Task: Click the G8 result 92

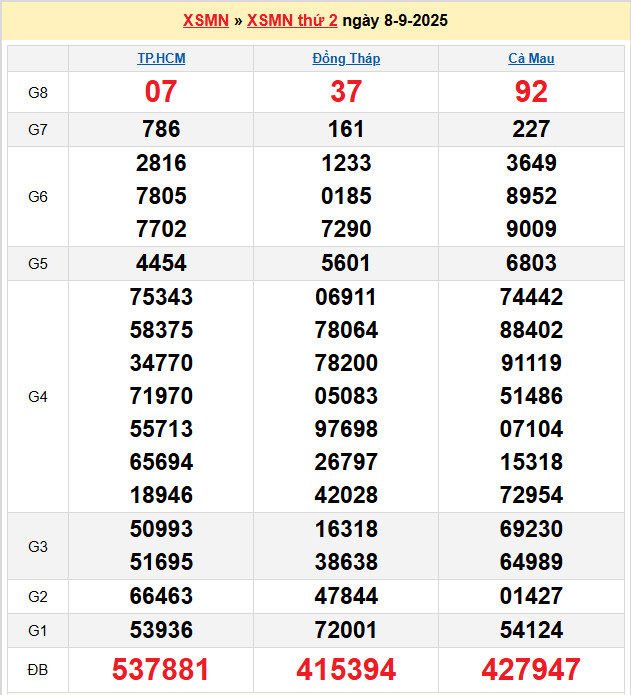Action: click(x=531, y=92)
